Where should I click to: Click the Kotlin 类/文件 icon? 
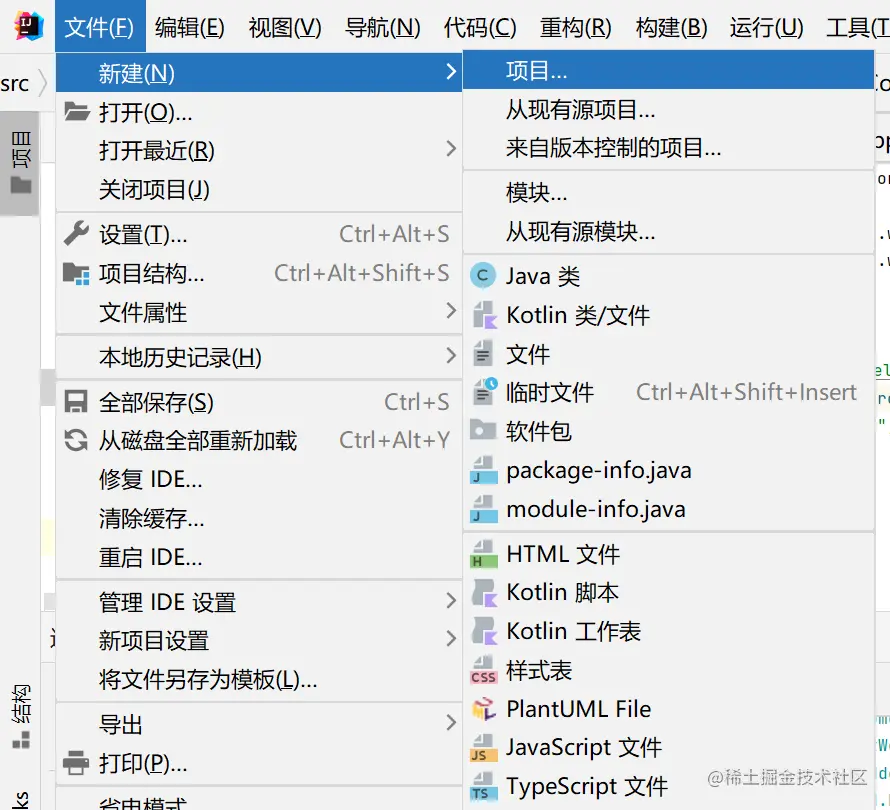click(x=484, y=315)
